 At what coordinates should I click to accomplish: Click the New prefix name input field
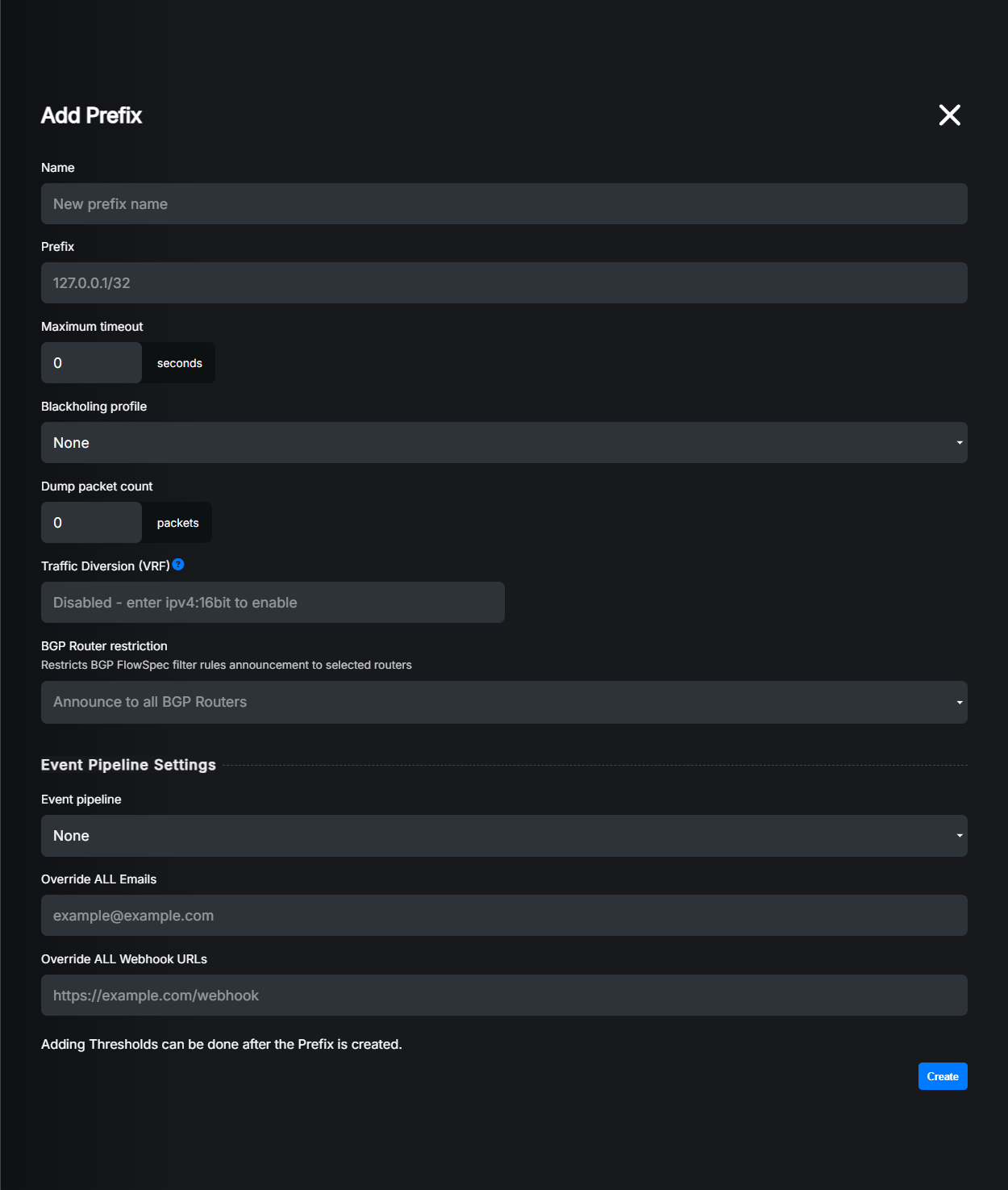pos(504,203)
